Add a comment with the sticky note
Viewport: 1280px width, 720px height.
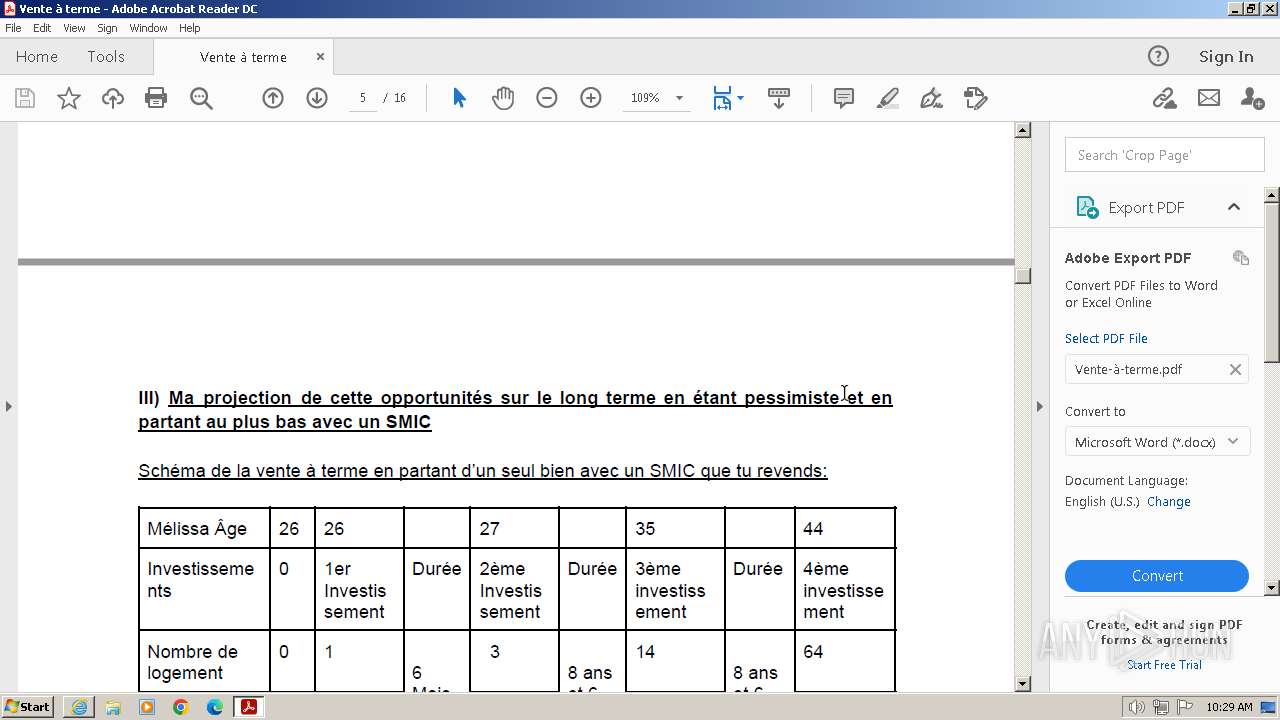844,98
